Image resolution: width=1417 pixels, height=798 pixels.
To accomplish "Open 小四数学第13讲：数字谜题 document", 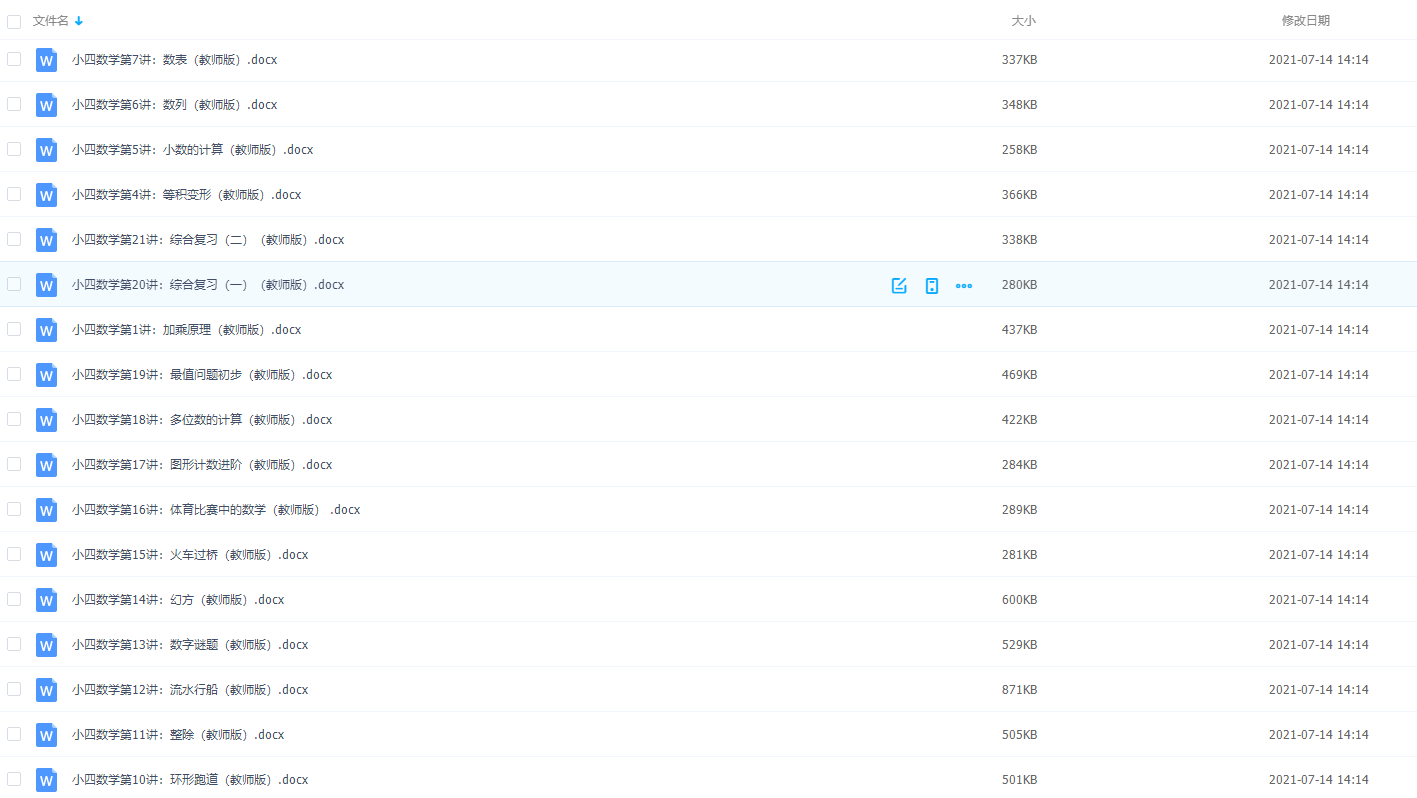I will coord(190,645).
